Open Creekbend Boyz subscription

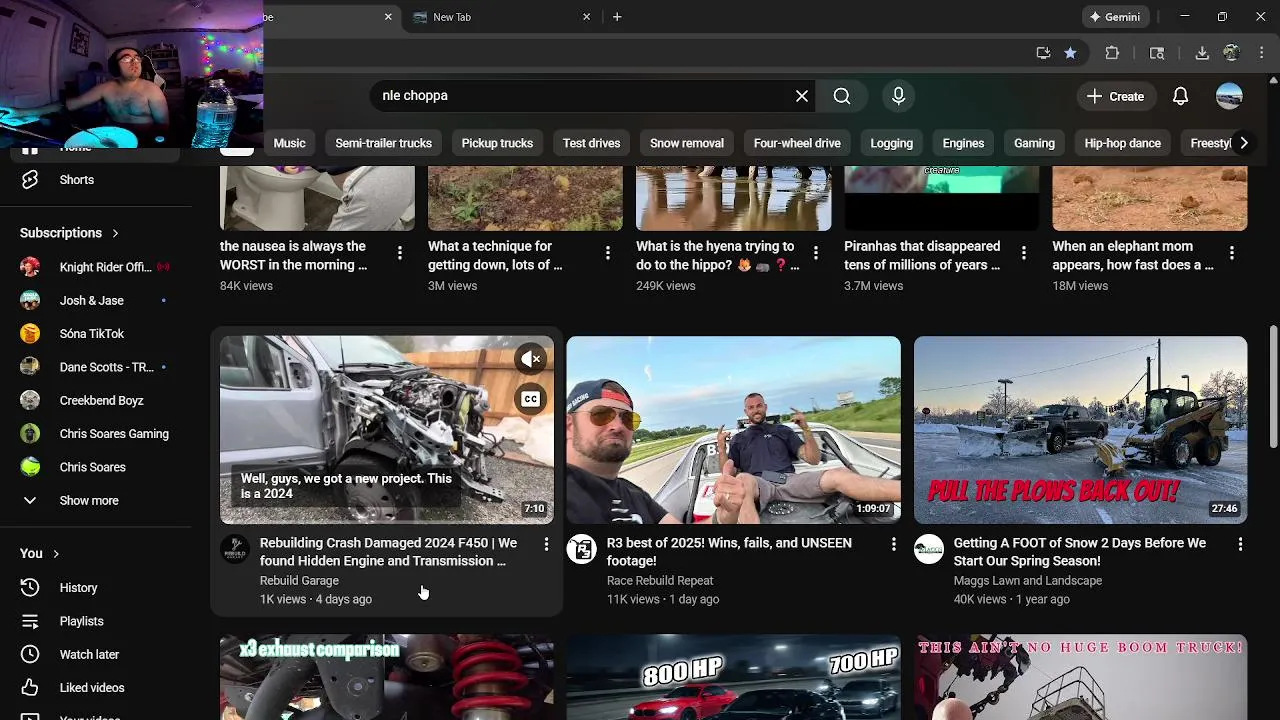click(x=100, y=400)
